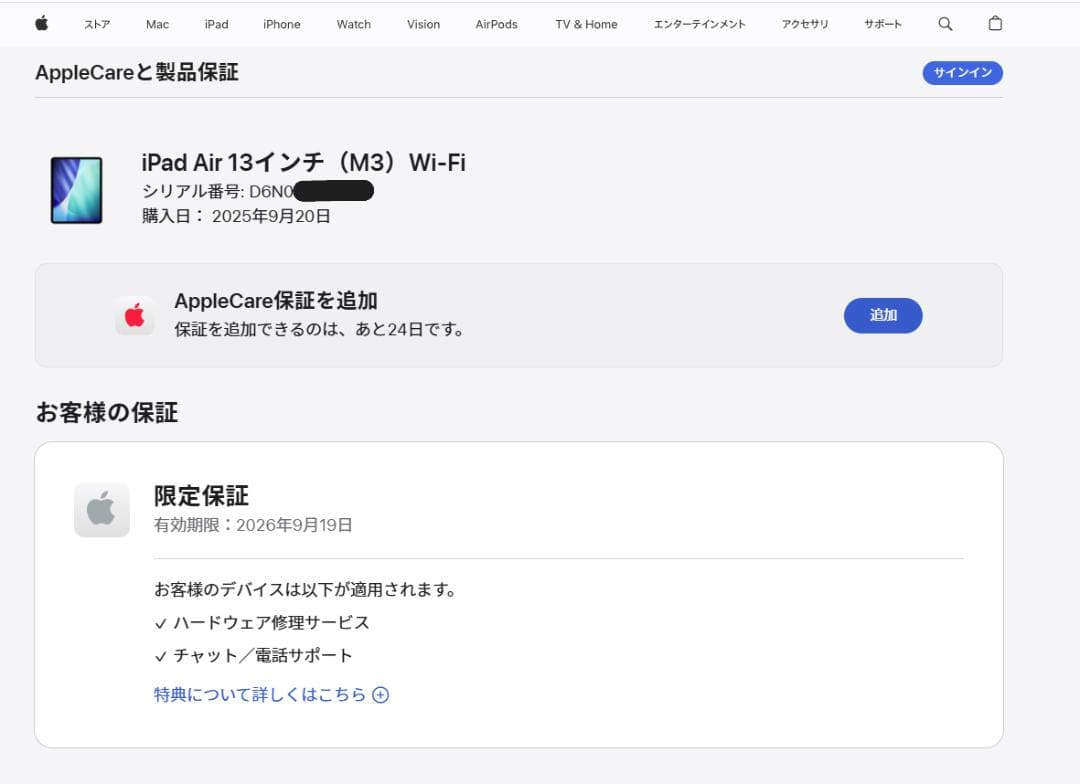
Task: Click the gray Apple icon on 限定保証 card
Action: click(101, 509)
